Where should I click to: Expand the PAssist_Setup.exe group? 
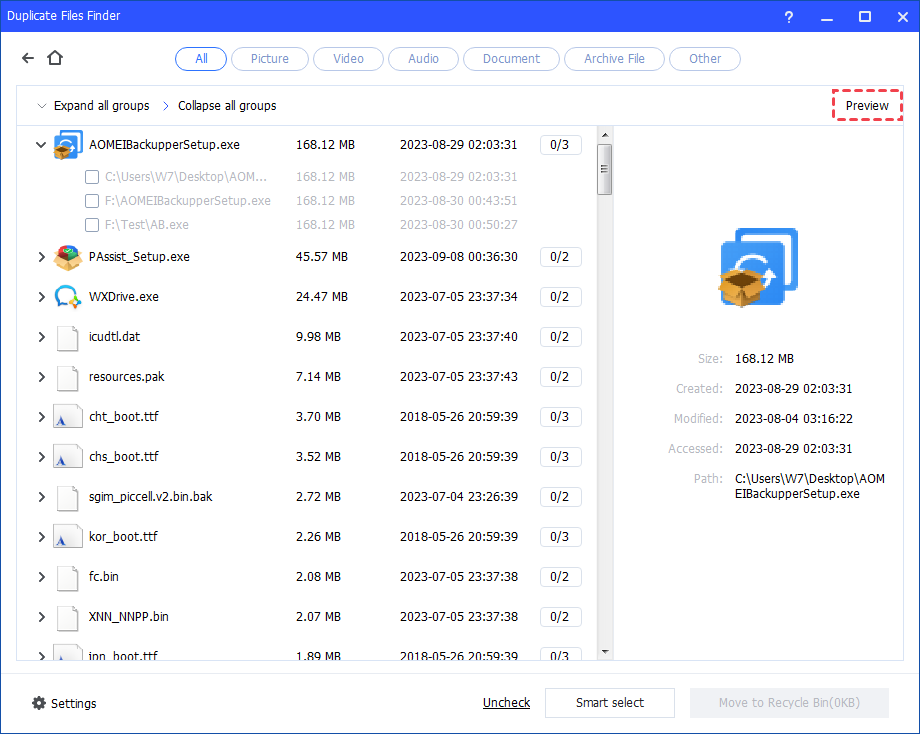tap(41, 257)
